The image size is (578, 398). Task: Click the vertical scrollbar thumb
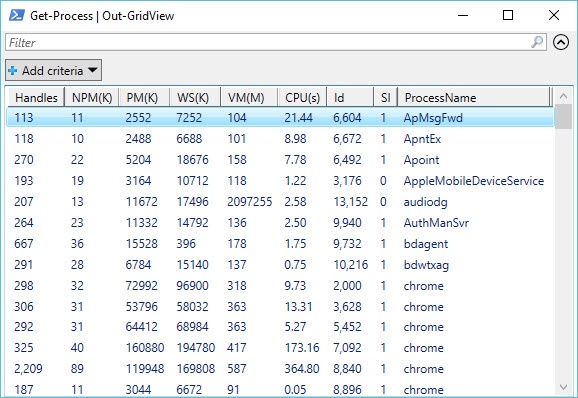[563, 117]
